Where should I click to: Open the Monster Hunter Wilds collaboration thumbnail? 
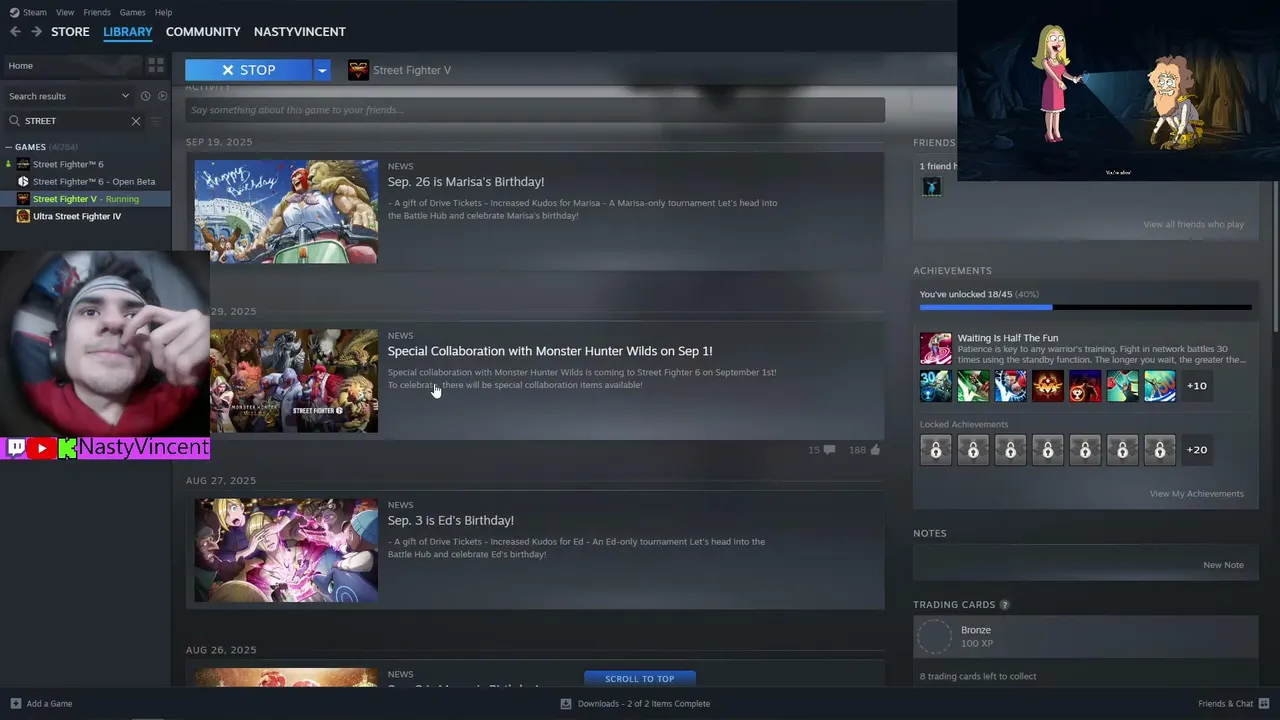pyautogui.click(x=294, y=381)
